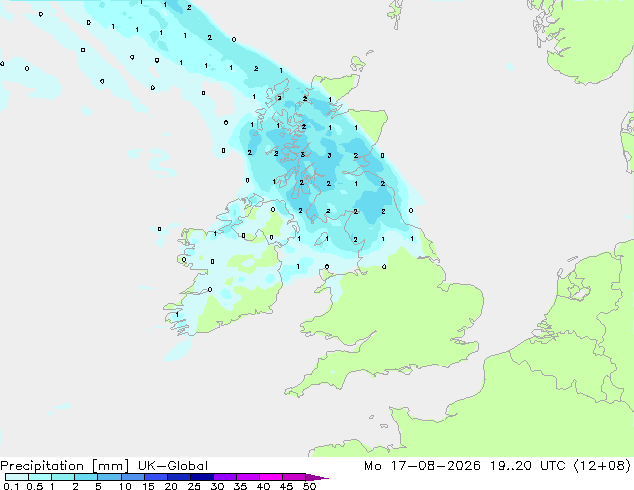Image resolution: width=634 pixels, height=490 pixels.
Task: Click the 'Precipitation [mm]' title text
Action: tap(64, 466)
